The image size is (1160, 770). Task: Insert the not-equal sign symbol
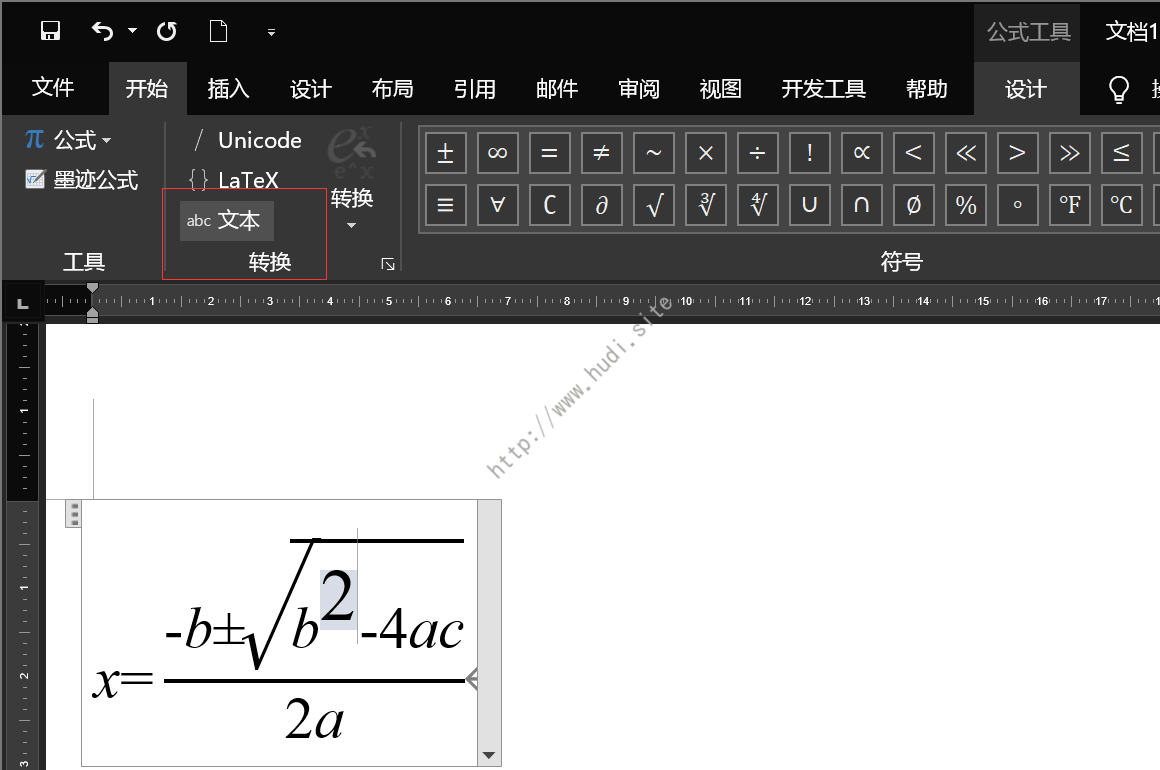(601, 153)
